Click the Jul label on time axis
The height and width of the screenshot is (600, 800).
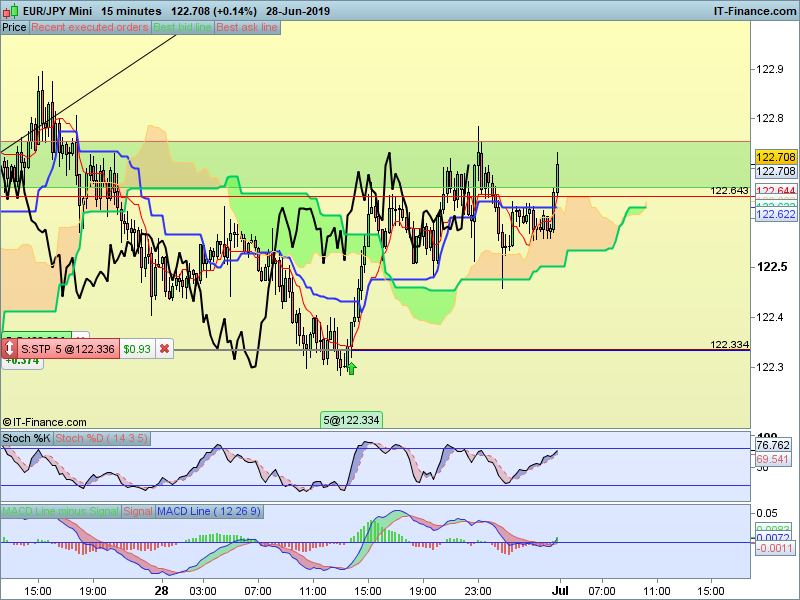pyautogui.click(x=560, y=591)
